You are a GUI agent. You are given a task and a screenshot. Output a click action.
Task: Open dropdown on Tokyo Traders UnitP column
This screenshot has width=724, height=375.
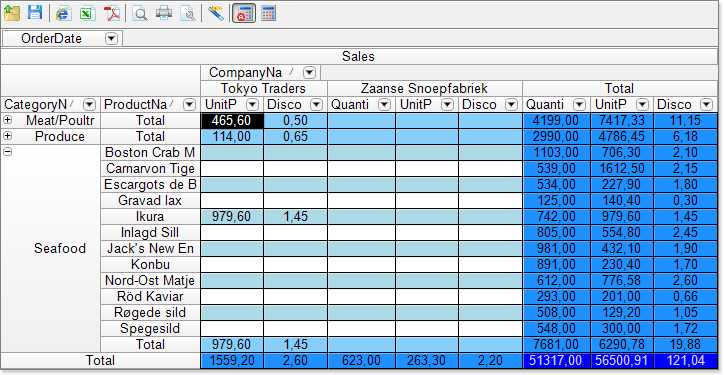click(253, 105)
